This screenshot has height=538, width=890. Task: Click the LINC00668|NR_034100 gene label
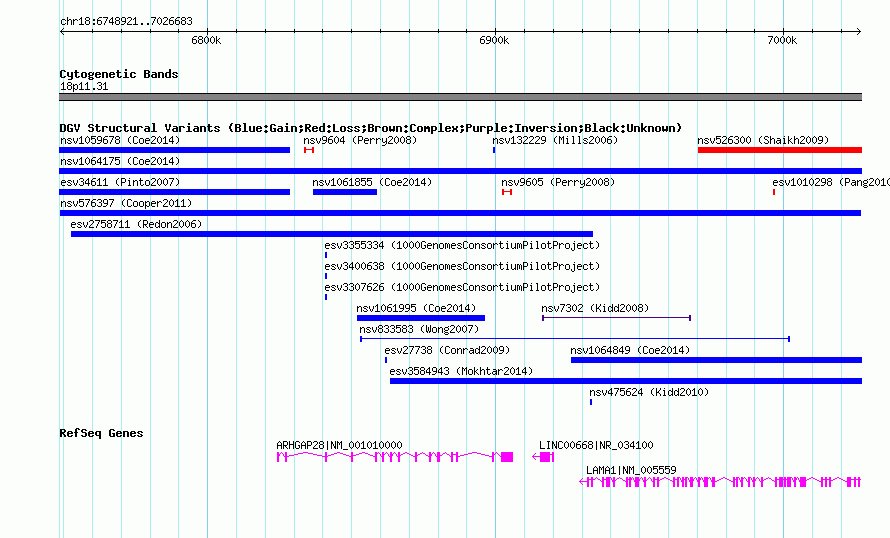[x=596, y=445]
